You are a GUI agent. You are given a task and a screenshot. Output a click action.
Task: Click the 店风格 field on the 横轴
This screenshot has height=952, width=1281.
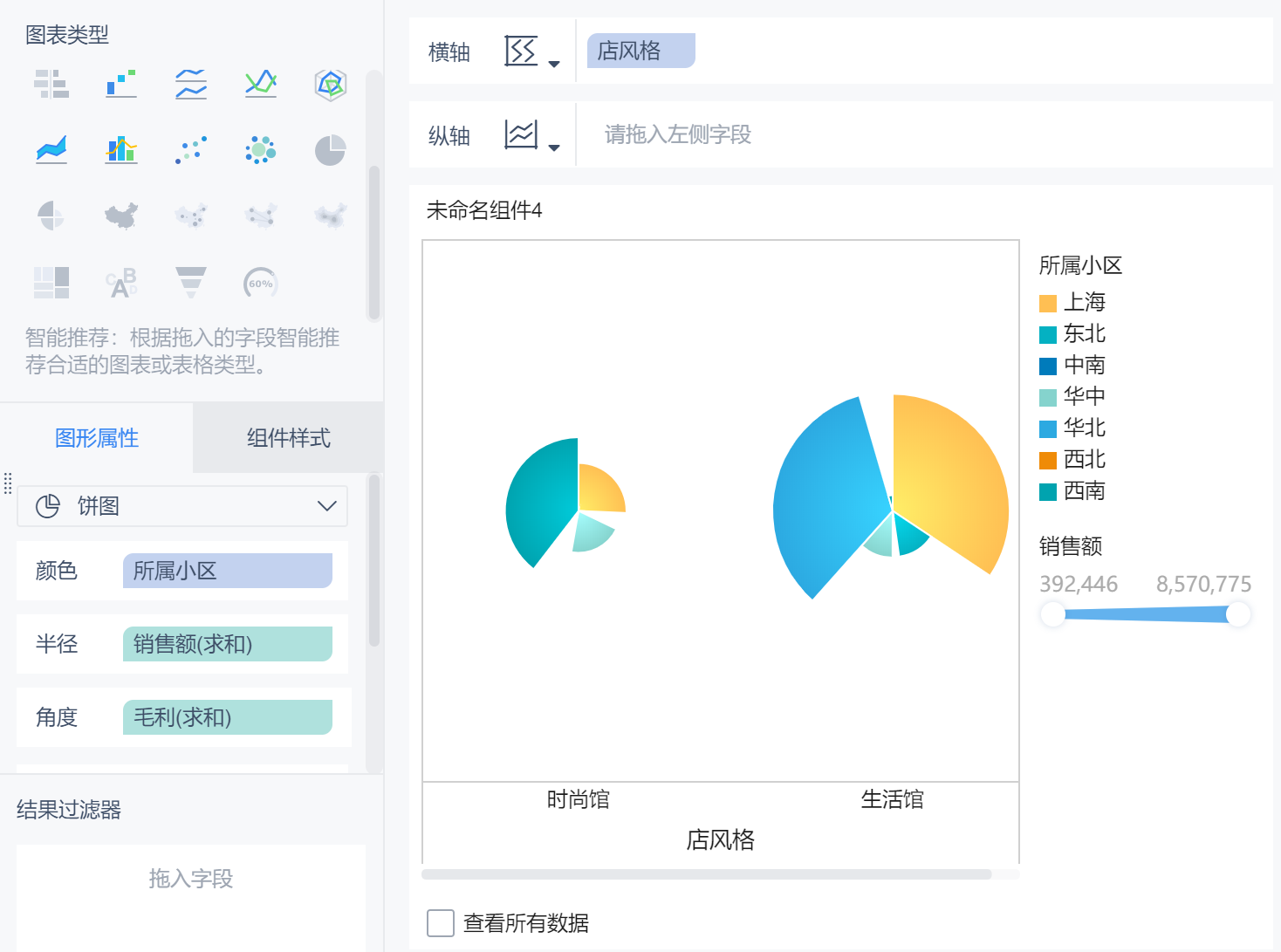tap(641, 51)
